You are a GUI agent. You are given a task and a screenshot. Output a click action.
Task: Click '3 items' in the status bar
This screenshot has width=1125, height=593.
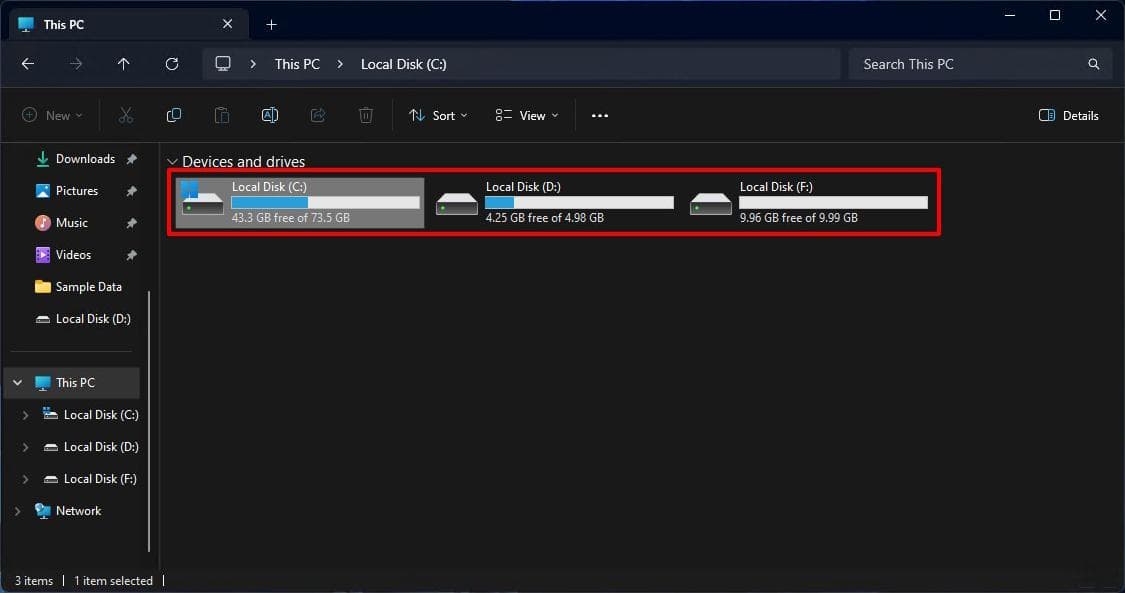click(34, 581)
